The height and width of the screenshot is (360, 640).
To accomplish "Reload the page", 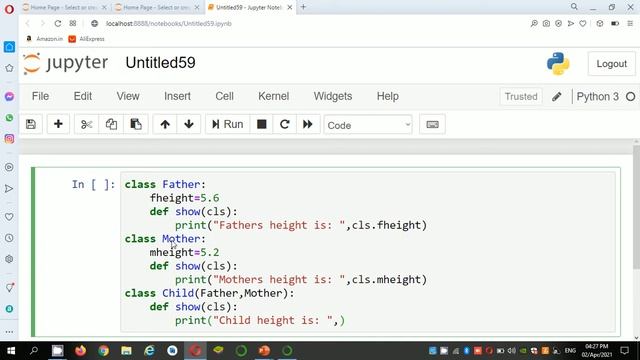I will click(58, 24).
